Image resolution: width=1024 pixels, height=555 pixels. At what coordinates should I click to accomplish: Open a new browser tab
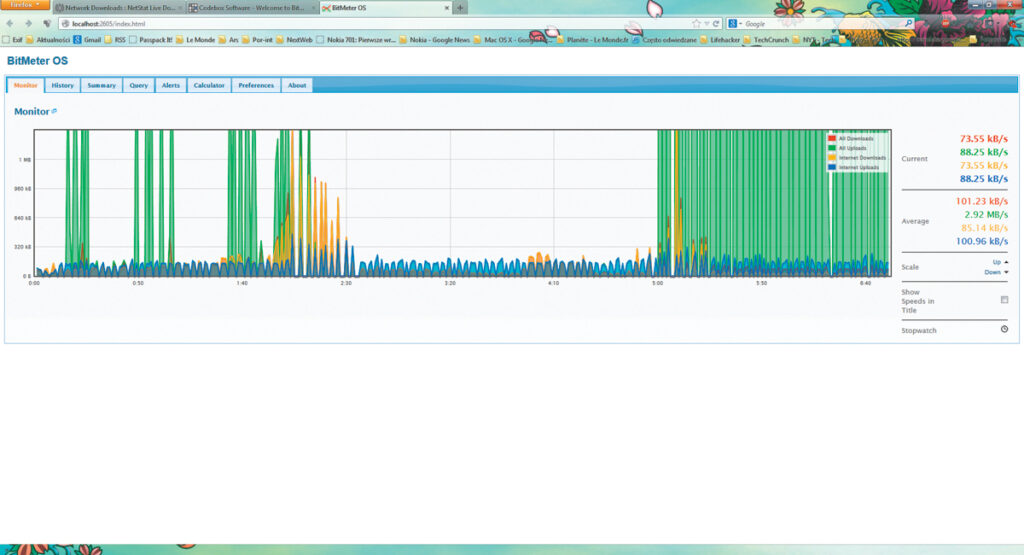pos(460,7)
